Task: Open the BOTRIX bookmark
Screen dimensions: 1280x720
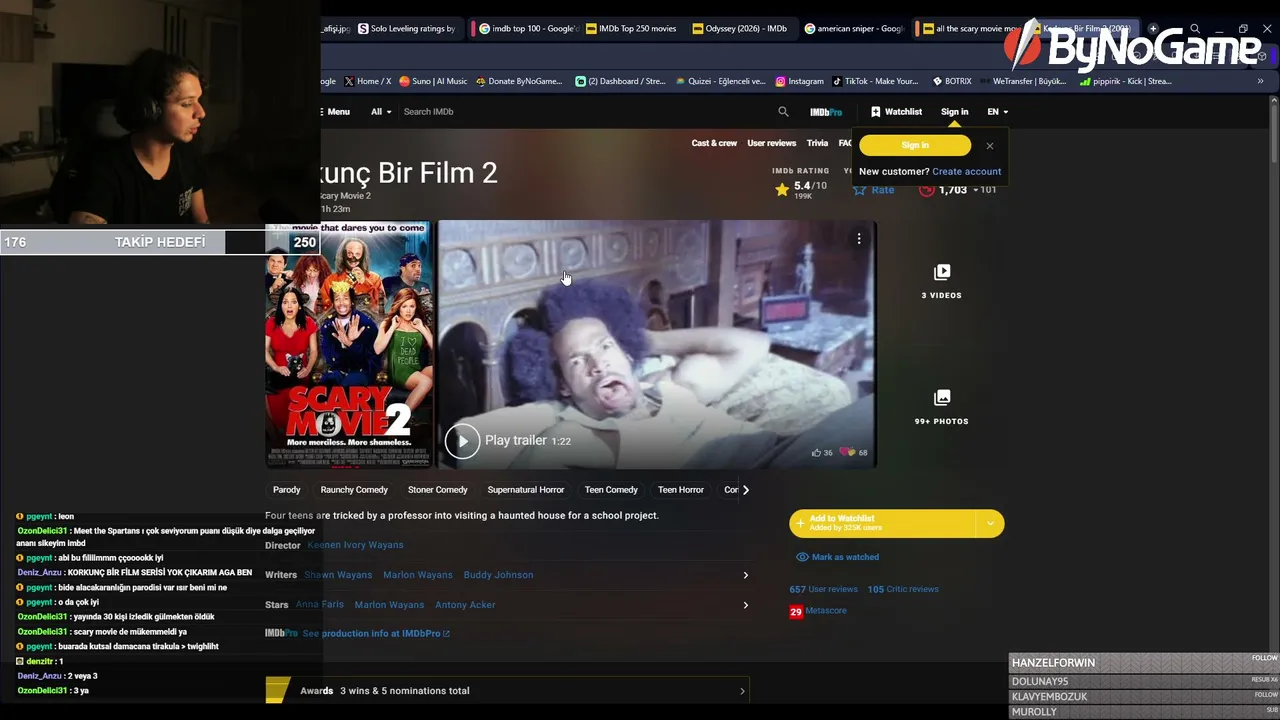Action: (x=952, y=81)
